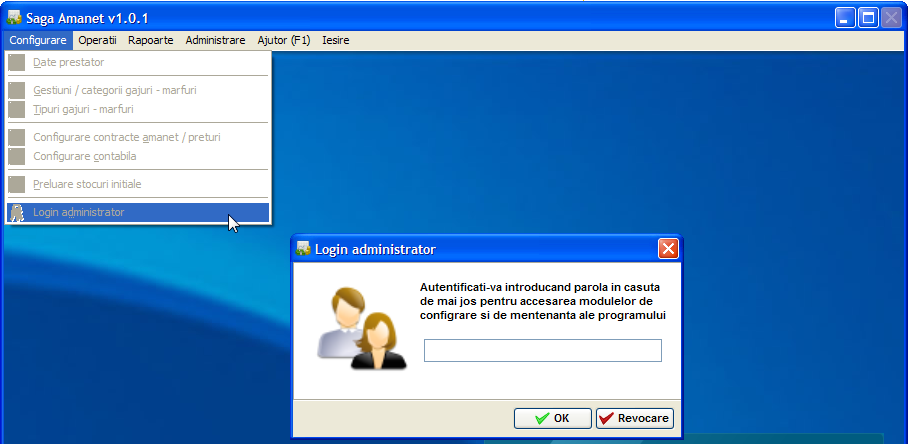Open the Administrare menu
The height and width of the screenshot is (444, 908).
pyautogui.click(x=215, y=41)
